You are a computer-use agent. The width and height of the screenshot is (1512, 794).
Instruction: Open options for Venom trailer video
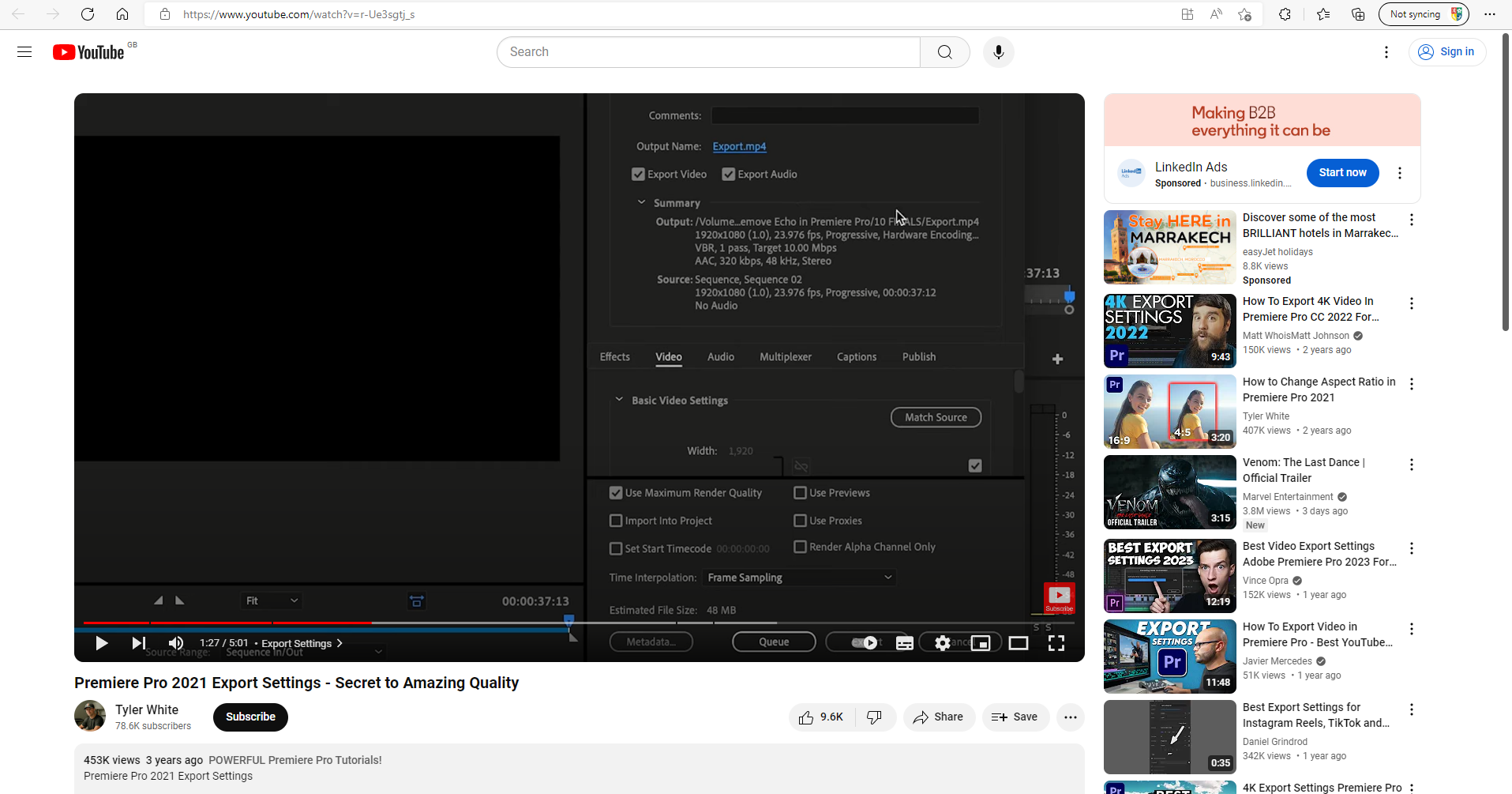(1412, 465)
